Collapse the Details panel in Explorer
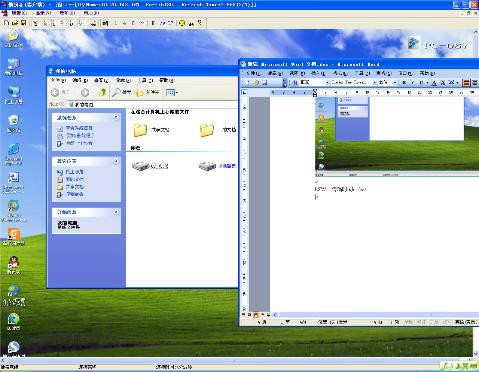This screenshot has width=479, height=372. (116, 212)
